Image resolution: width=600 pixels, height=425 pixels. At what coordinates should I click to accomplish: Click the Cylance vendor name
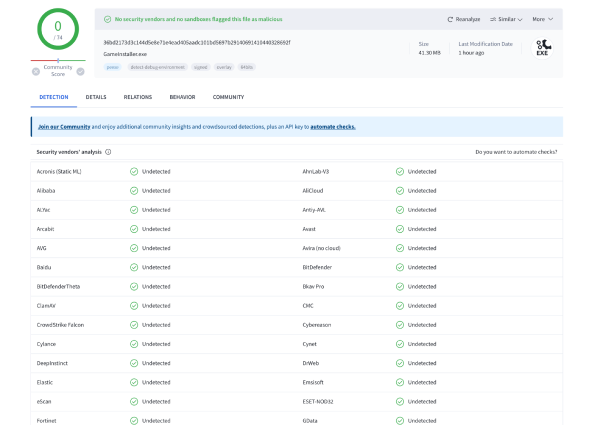click(x=46, y=344)
